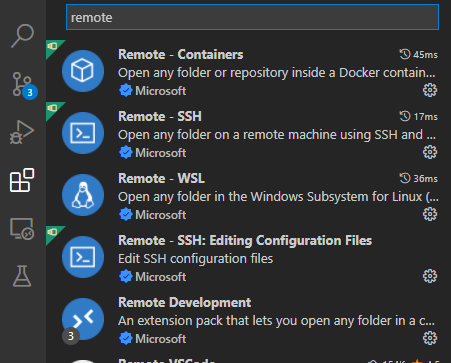Viewport: 451px width, 363px height.
Task: Select the Remote - SSH extension title
Action: pyautogui.click(x=160, y=116)
